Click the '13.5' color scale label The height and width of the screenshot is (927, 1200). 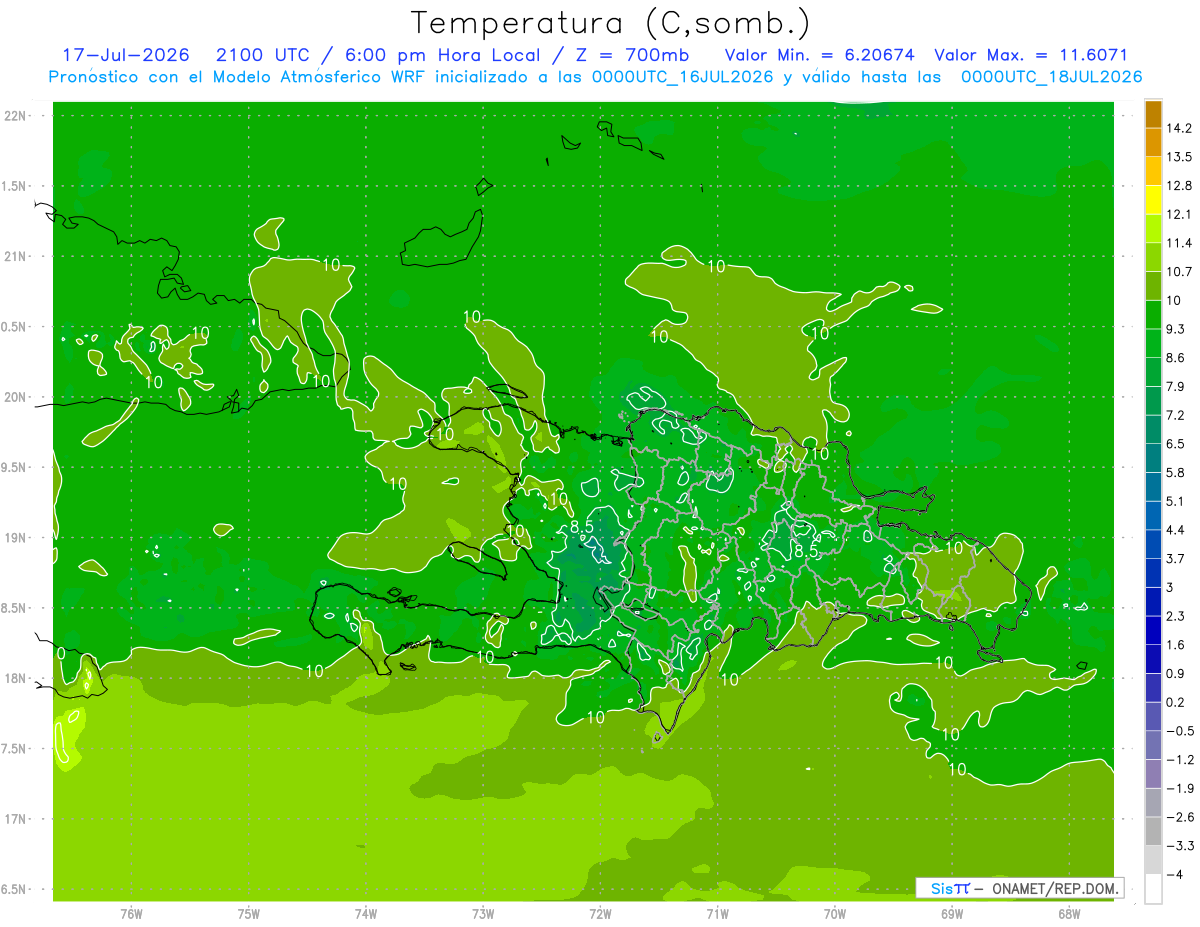click(x=1181, y=157)
